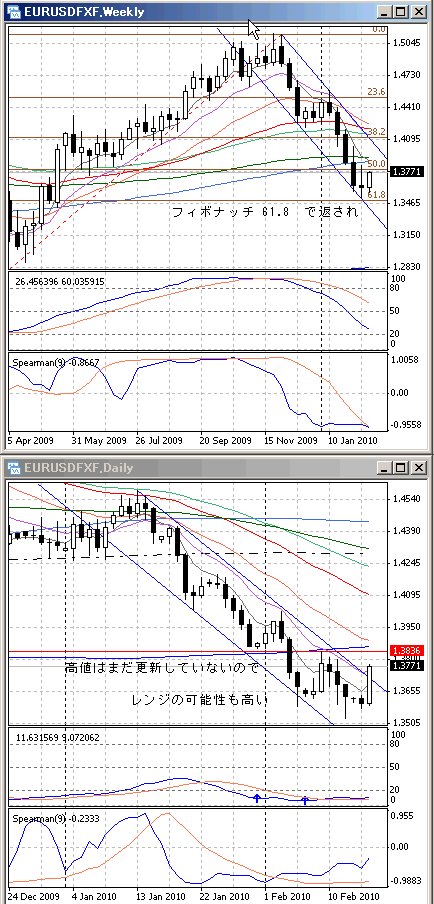Click the EURUSDFXF Weekly window chart icon
The image size is (434, 904).
click(15, 12)
